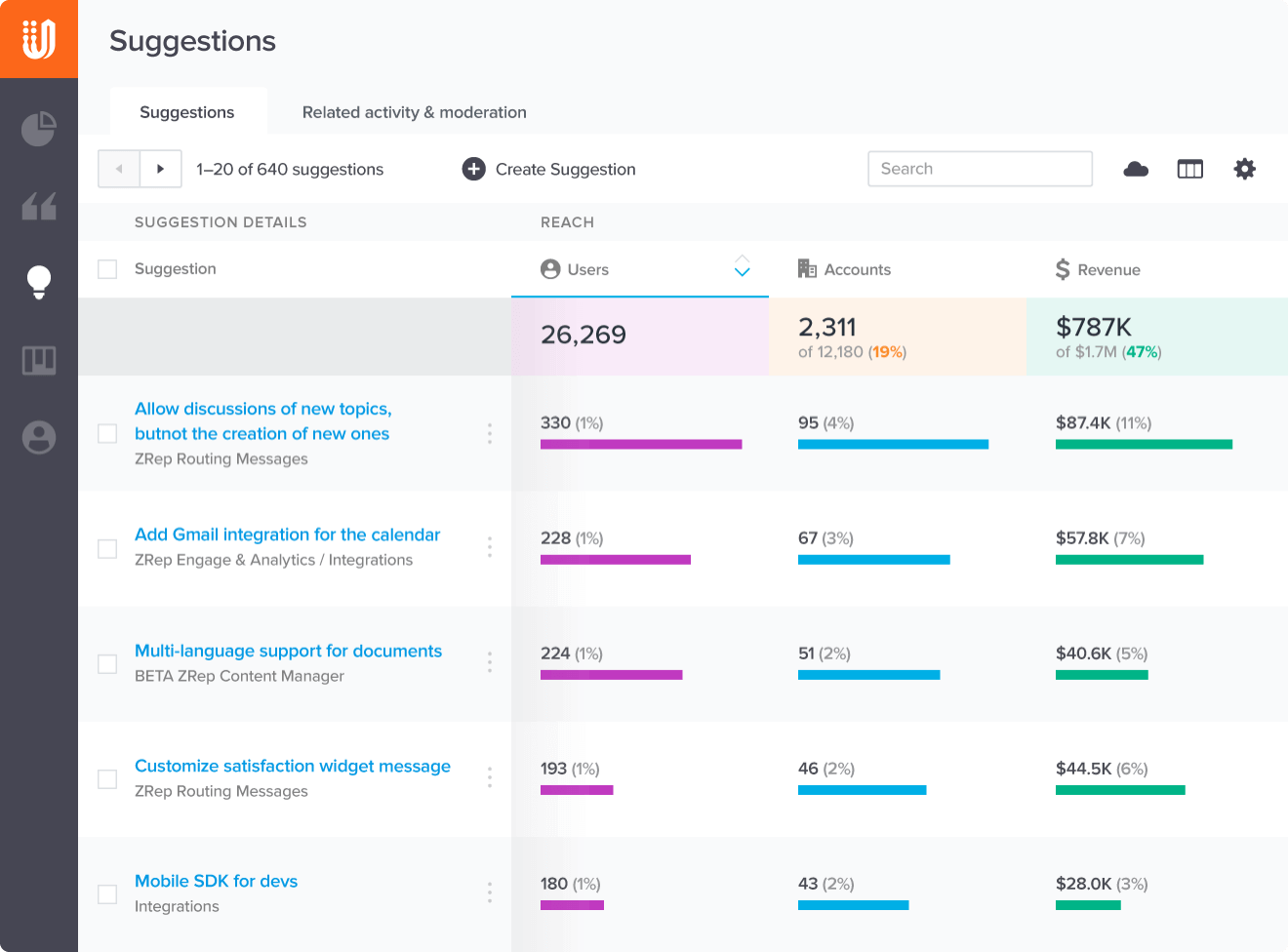The width and height of the screenshot is (1288, 952).
Task: Open the reports pie chart sidebar icon
Action: 39,128
